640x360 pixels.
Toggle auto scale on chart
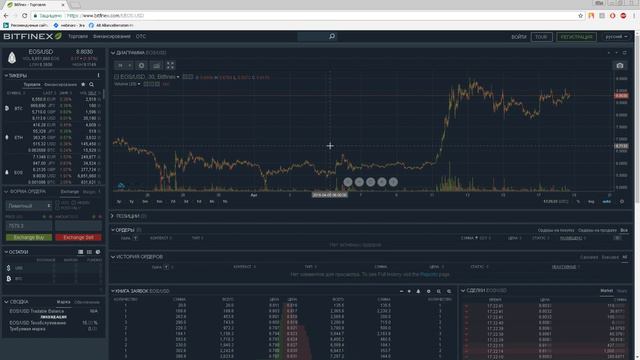607,202
